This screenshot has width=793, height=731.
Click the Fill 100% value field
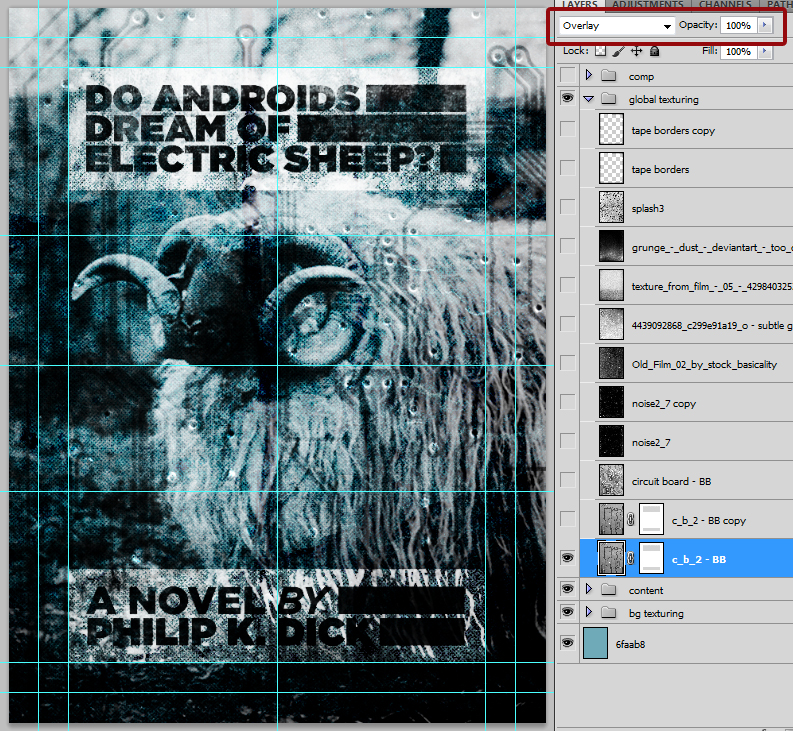coord(738,51)
